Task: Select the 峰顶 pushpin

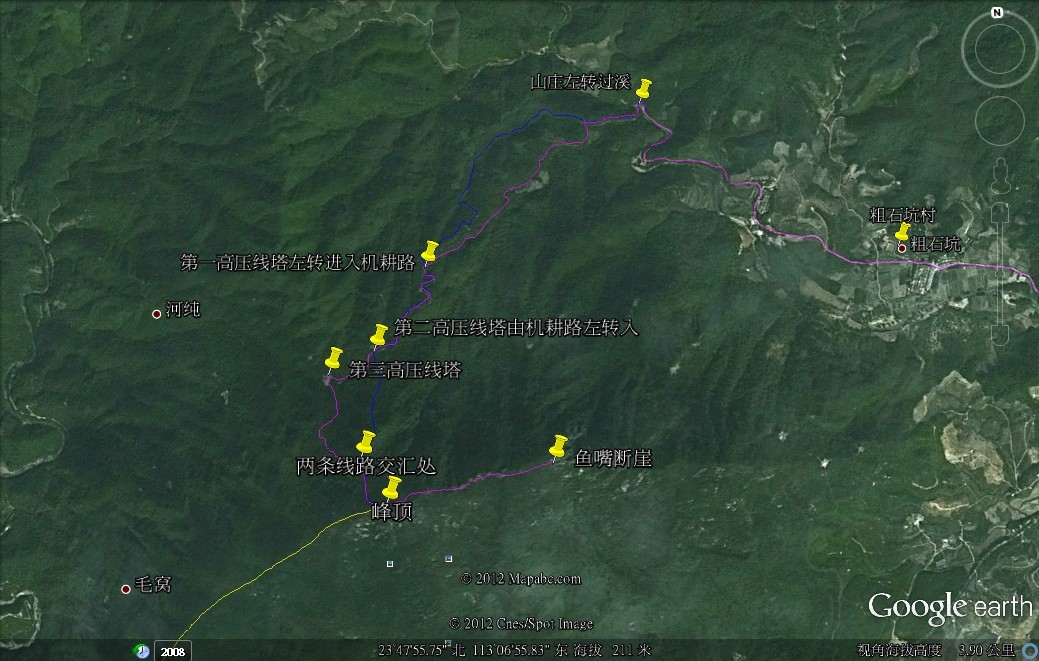Action: (x=392, y=487)
